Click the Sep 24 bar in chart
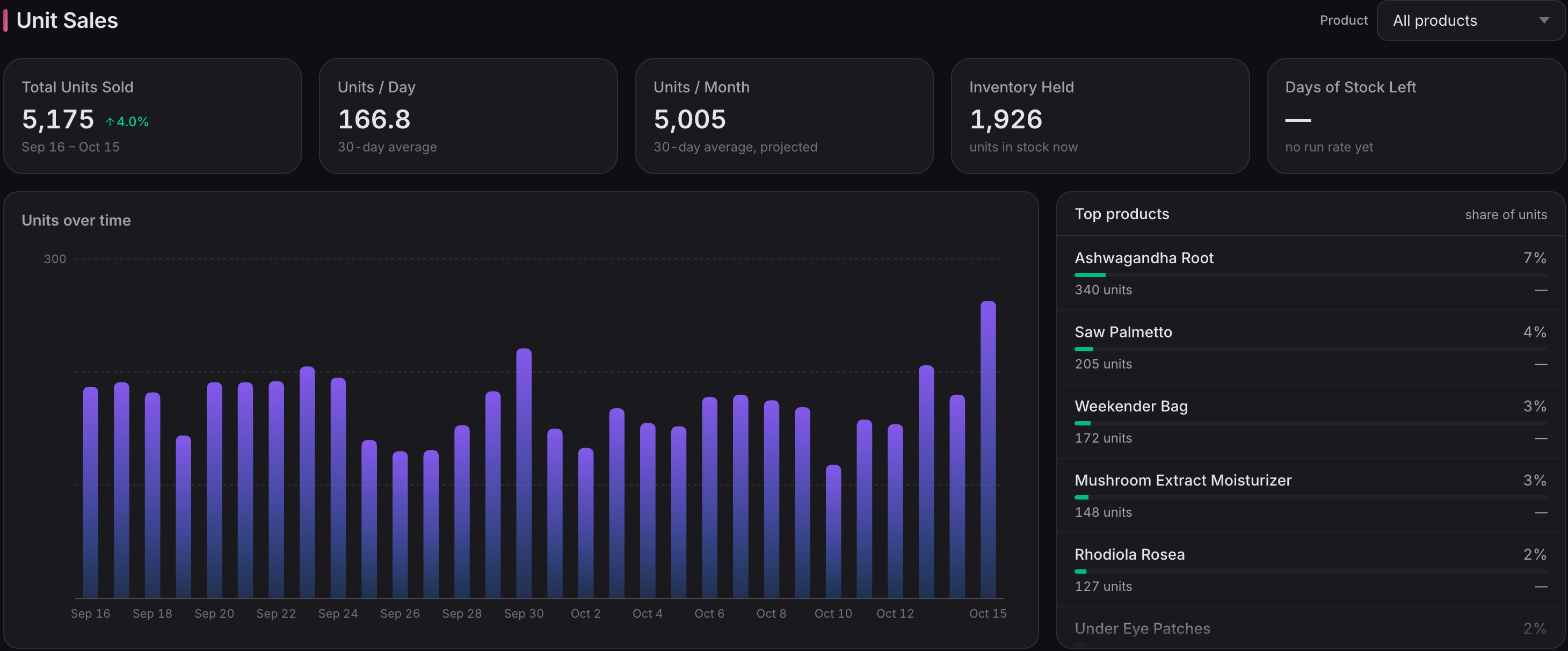The width and height of the screenshot is (1568, 651). (x=338, y=488)
